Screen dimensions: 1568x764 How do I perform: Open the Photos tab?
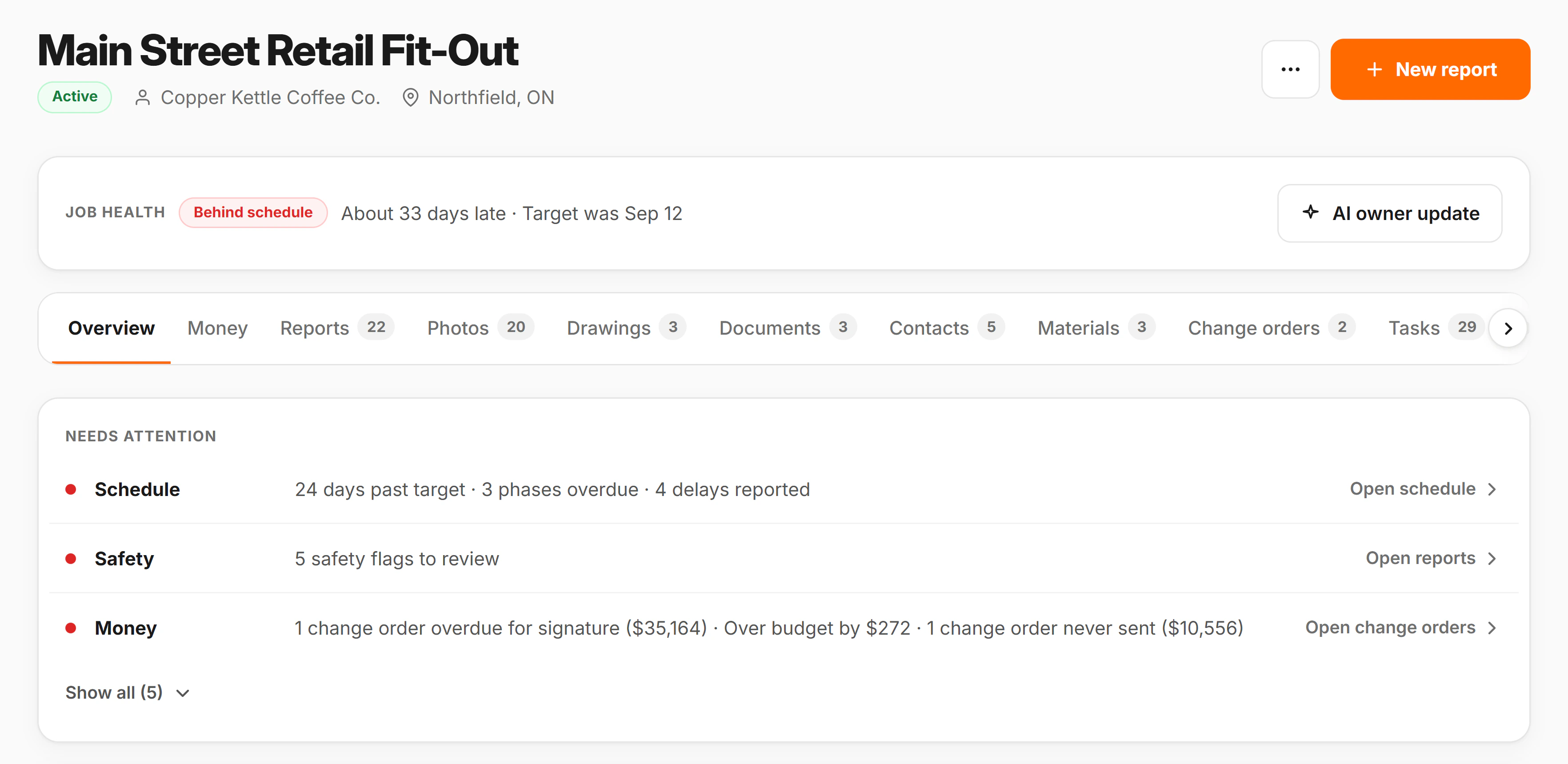pos(480,328)
